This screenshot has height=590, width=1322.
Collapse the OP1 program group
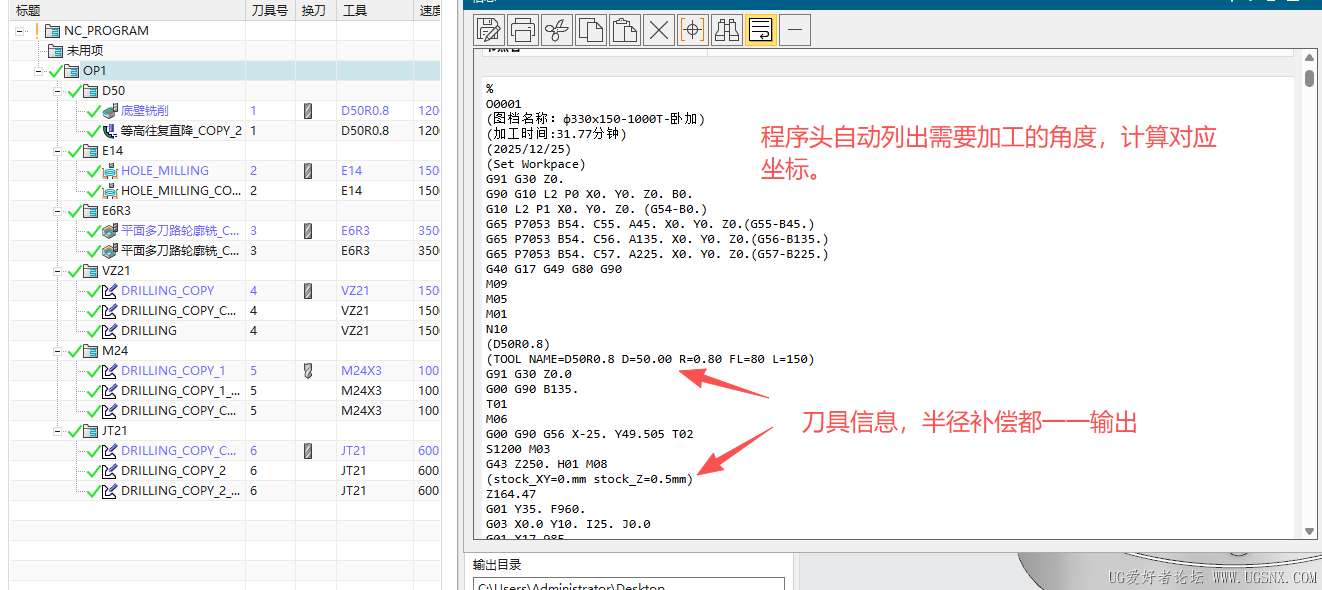pos(38,70)
